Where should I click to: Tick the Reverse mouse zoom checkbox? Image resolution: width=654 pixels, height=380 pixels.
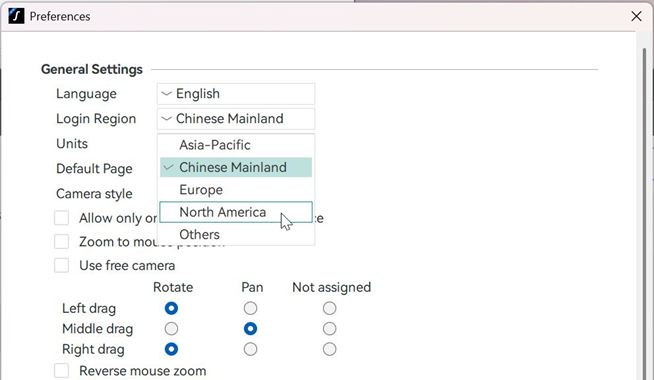61,370
